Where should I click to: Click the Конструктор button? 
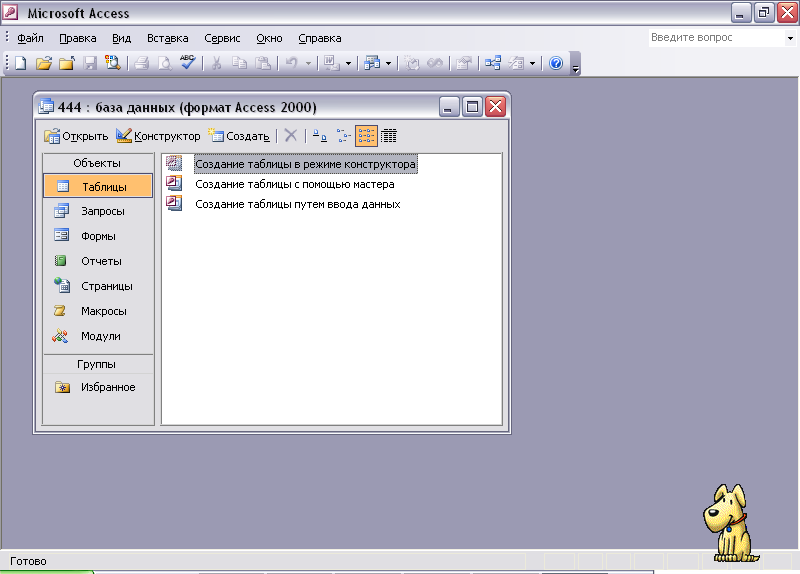coord(158,136)
